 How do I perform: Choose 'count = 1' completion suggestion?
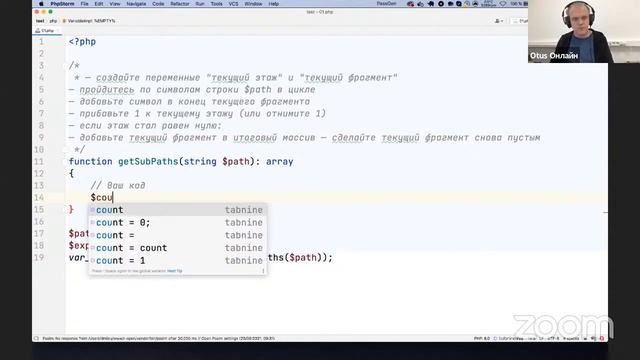(177, 260)
